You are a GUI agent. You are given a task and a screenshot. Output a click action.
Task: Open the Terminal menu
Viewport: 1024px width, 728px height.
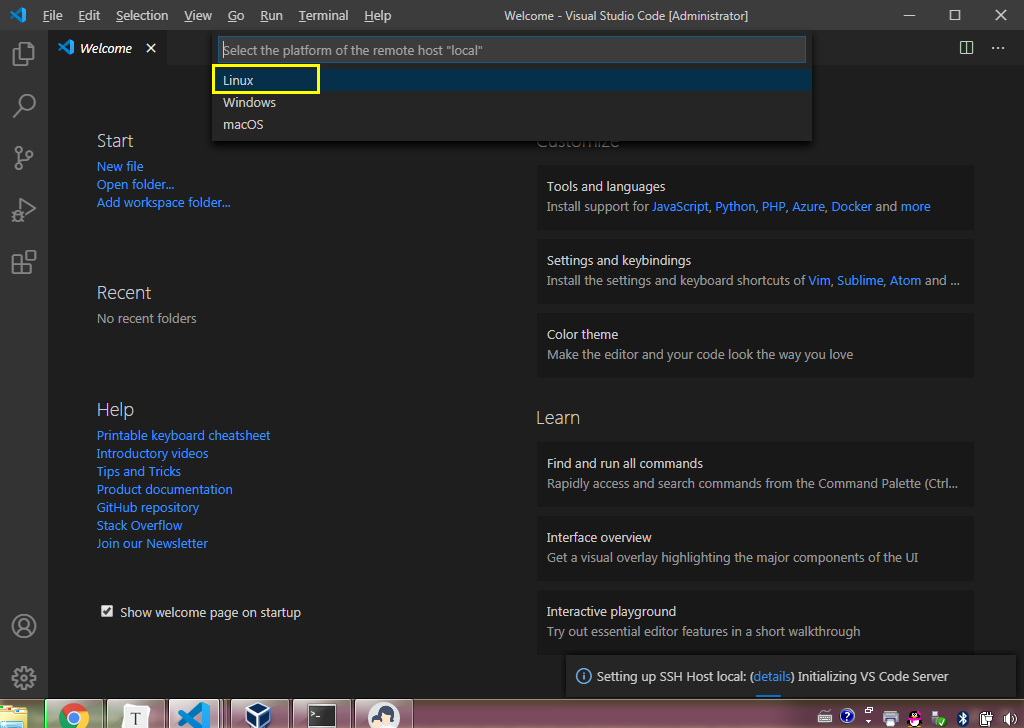pyautogui.click(x=322, y=15)
